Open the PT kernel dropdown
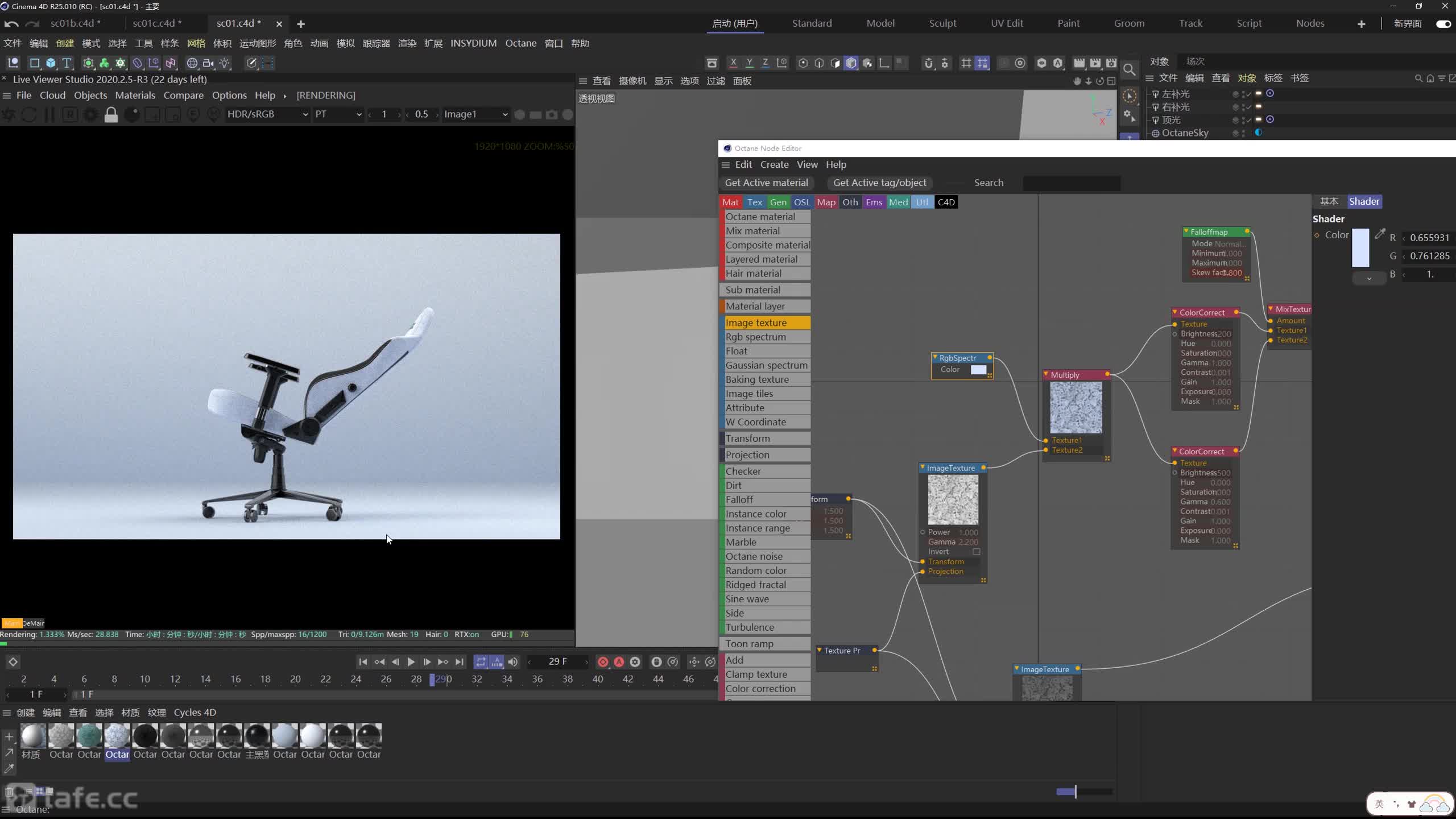 [338, 114]
